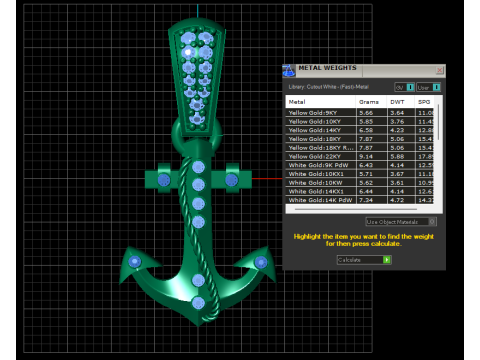The height and width of the screenshot is (360, 480).
Task: Select the White Gold:10KW row
Action: (360, 183)
